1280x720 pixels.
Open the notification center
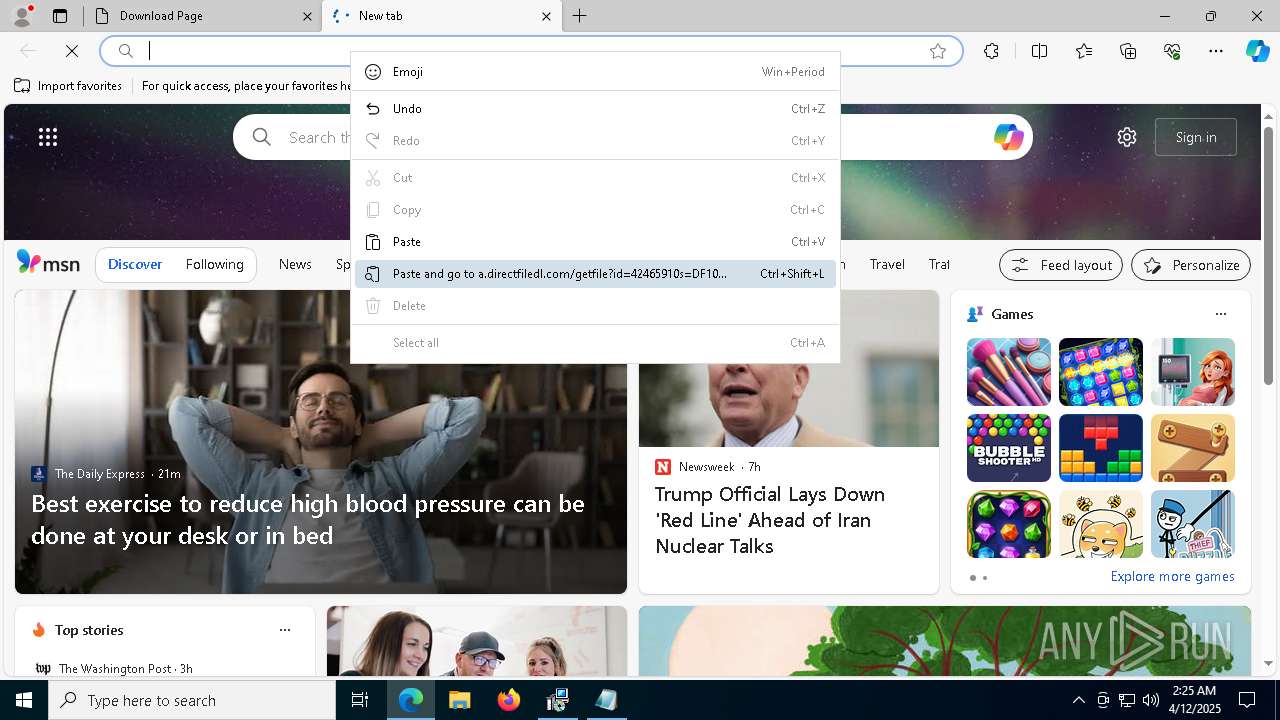1247,700
